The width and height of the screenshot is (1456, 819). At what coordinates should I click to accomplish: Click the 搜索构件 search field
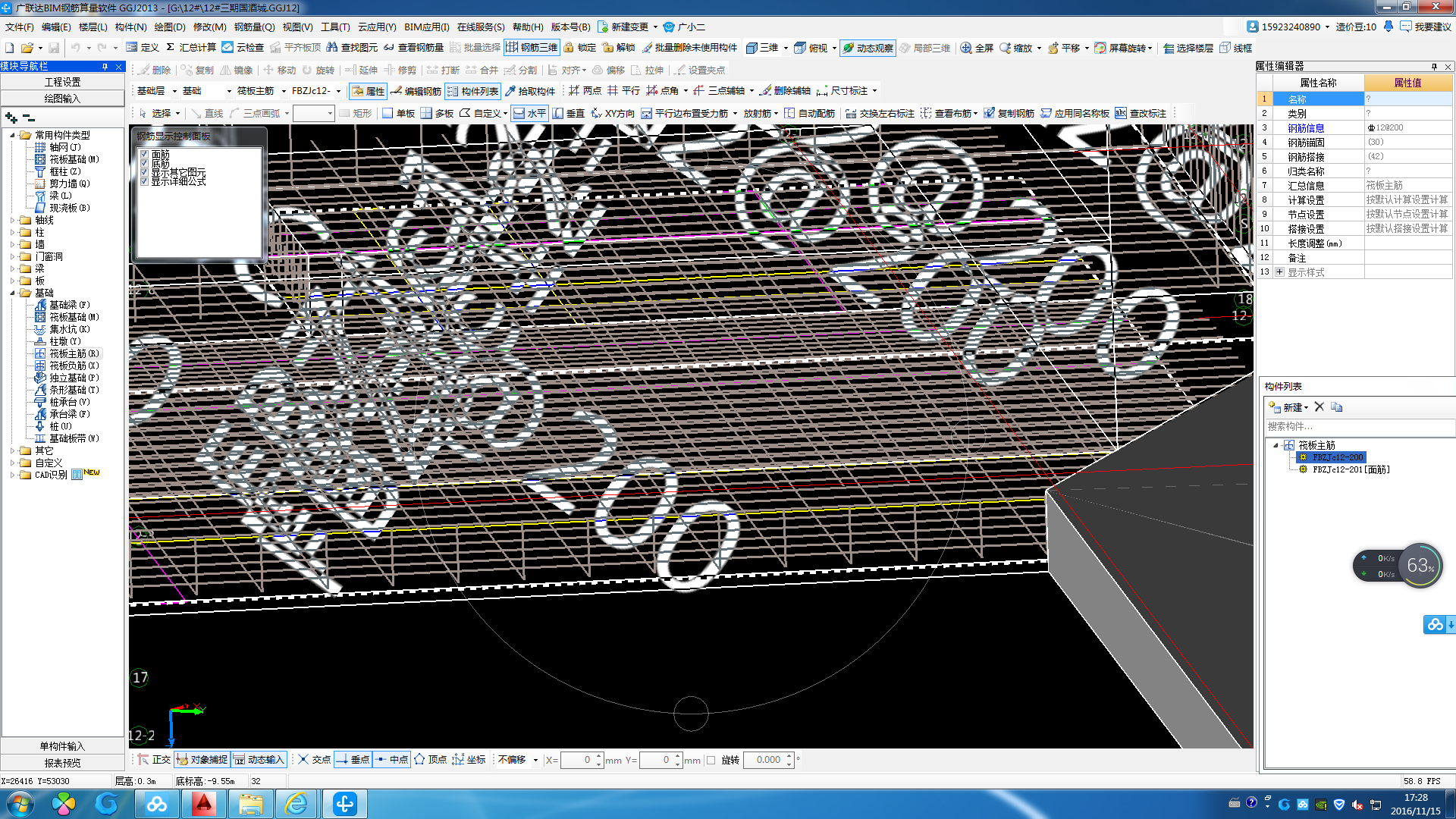[1360, 426]
